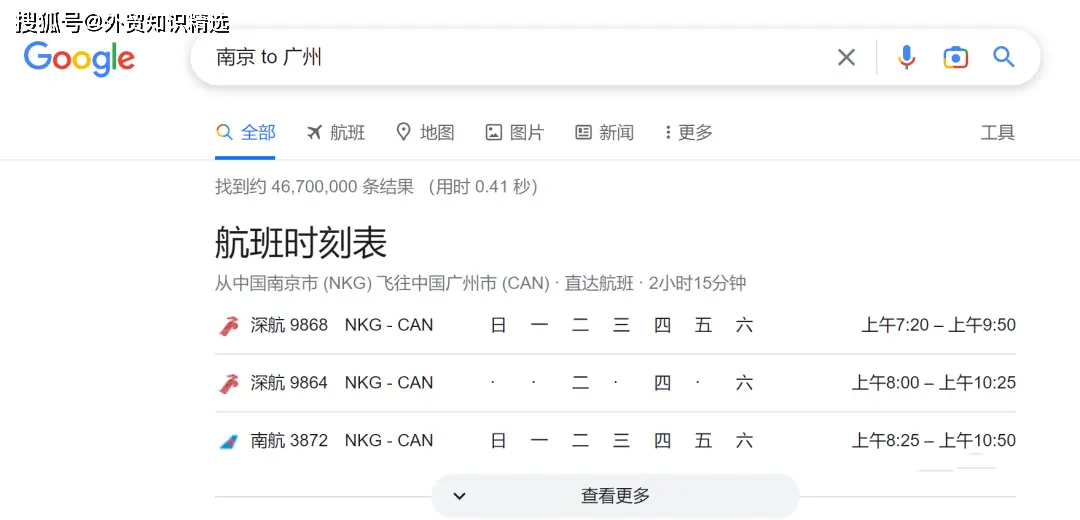Click the 航班时刻表 heading

click(x=301, y=243)
